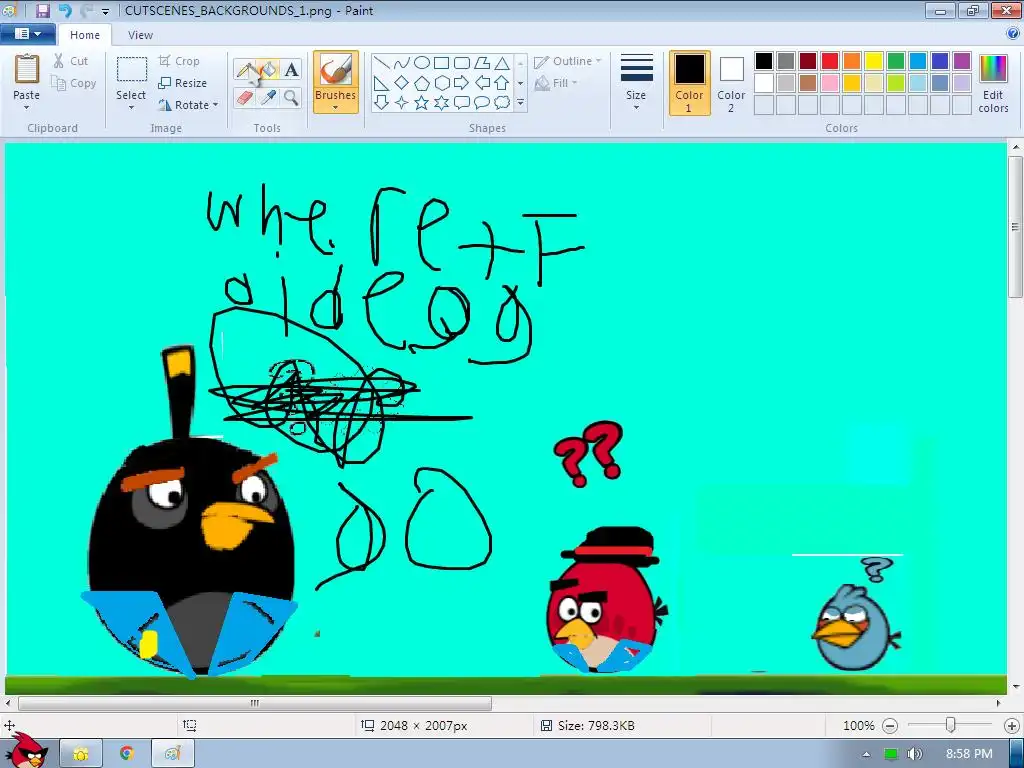
Task: Click the volume speaker tray icon
Action: point(915,754)
